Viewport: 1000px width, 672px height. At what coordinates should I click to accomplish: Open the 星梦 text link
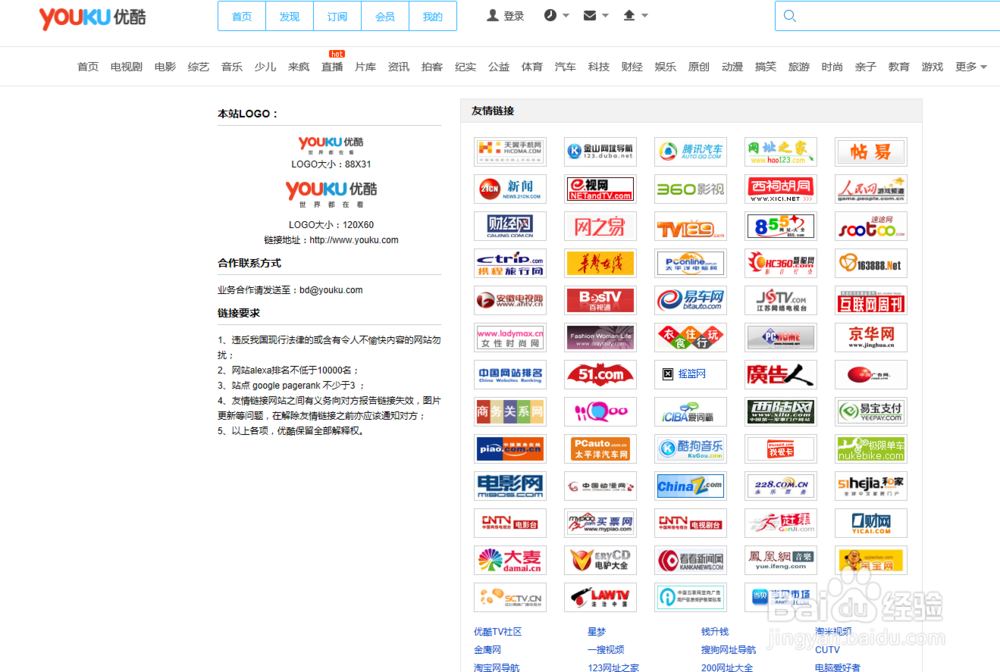[596, 631]
